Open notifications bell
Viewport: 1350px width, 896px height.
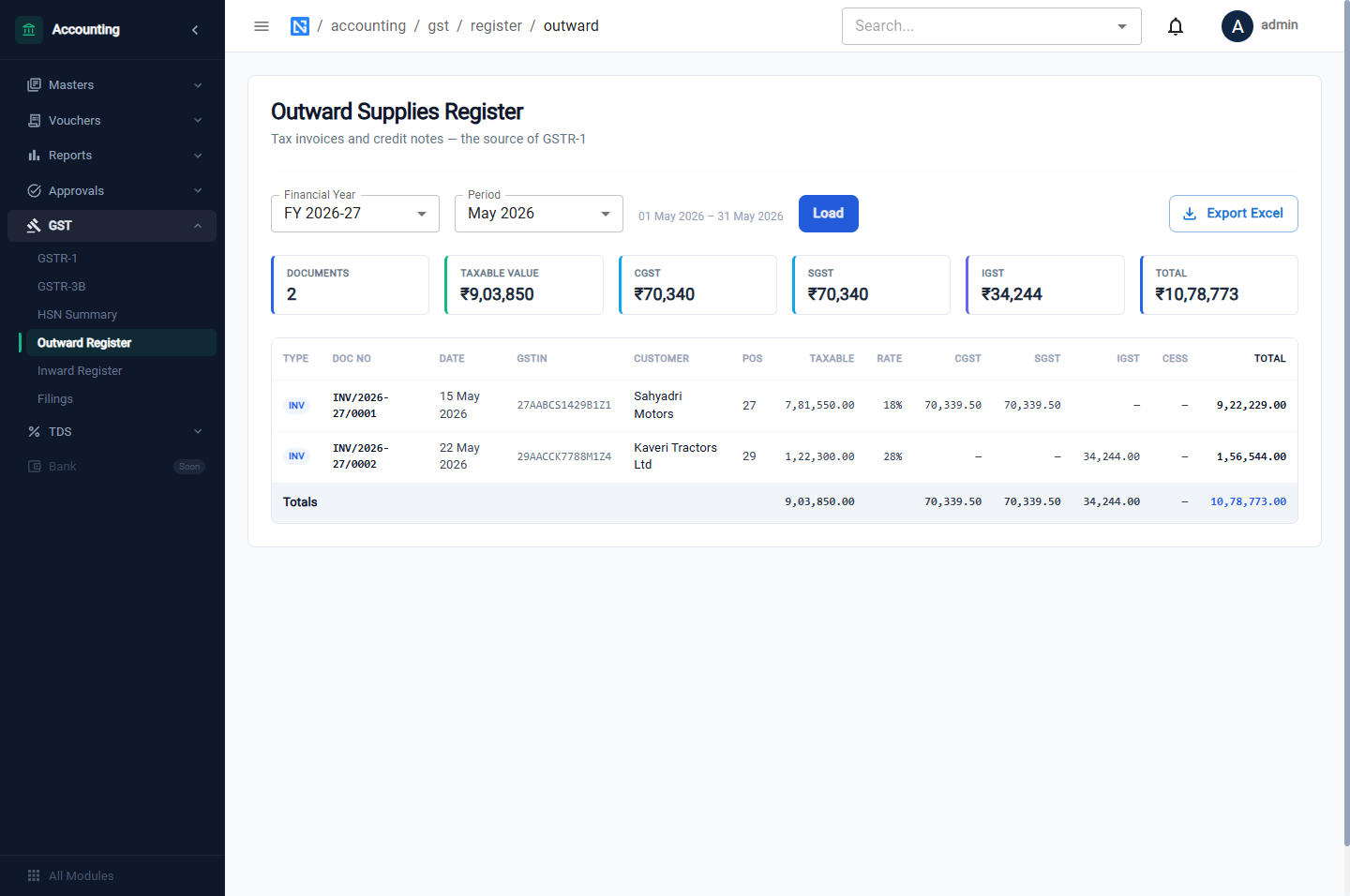tap(1176, 26)
